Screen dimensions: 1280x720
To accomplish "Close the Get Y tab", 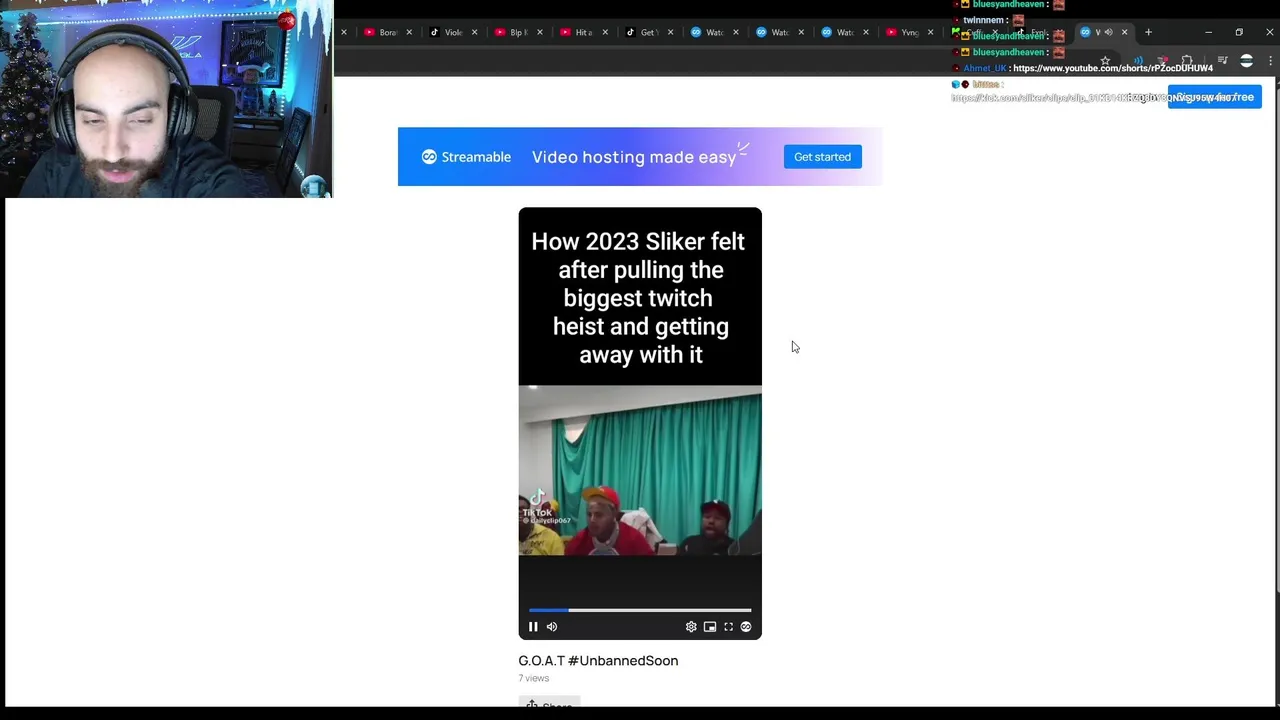I will tap(670, 32).
